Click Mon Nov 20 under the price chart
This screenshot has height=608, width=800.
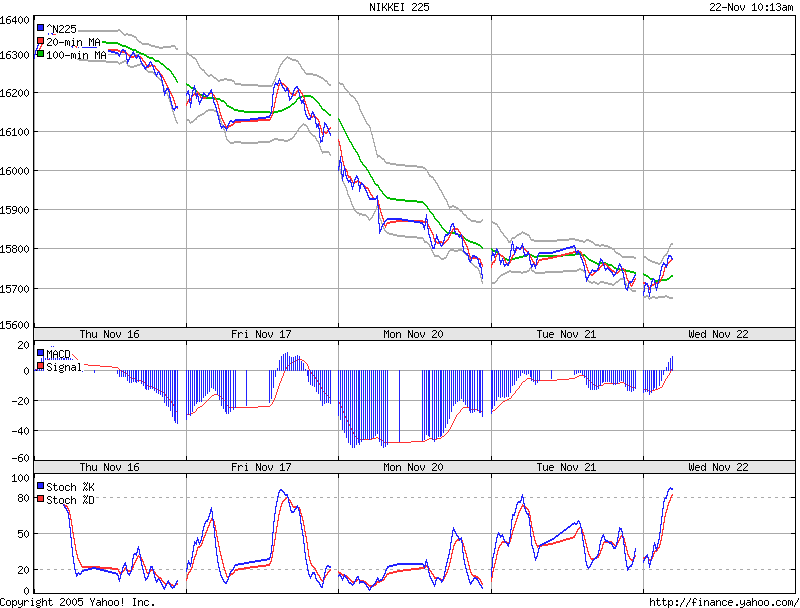click(x=413, y=334)
